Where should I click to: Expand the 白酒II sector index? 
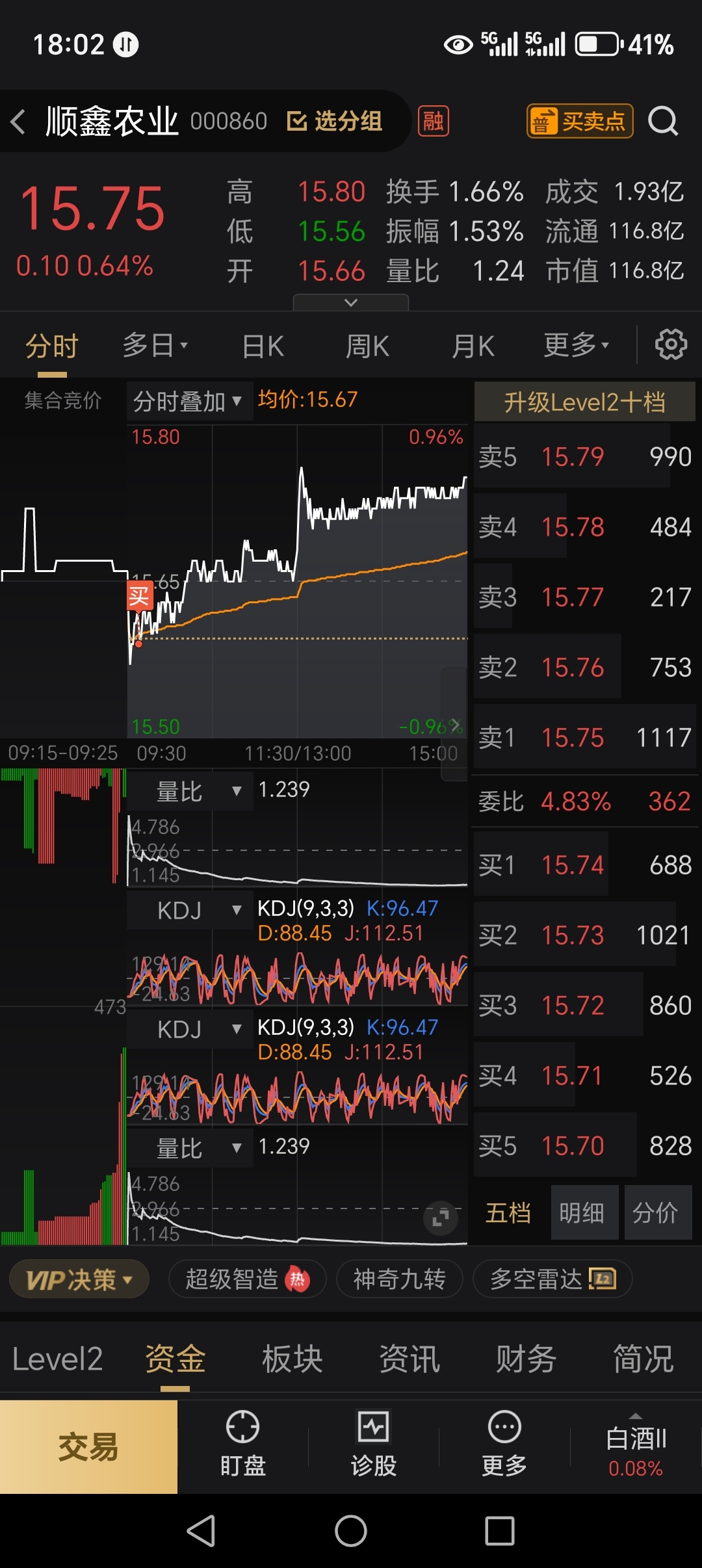(x=636, y=1446)
